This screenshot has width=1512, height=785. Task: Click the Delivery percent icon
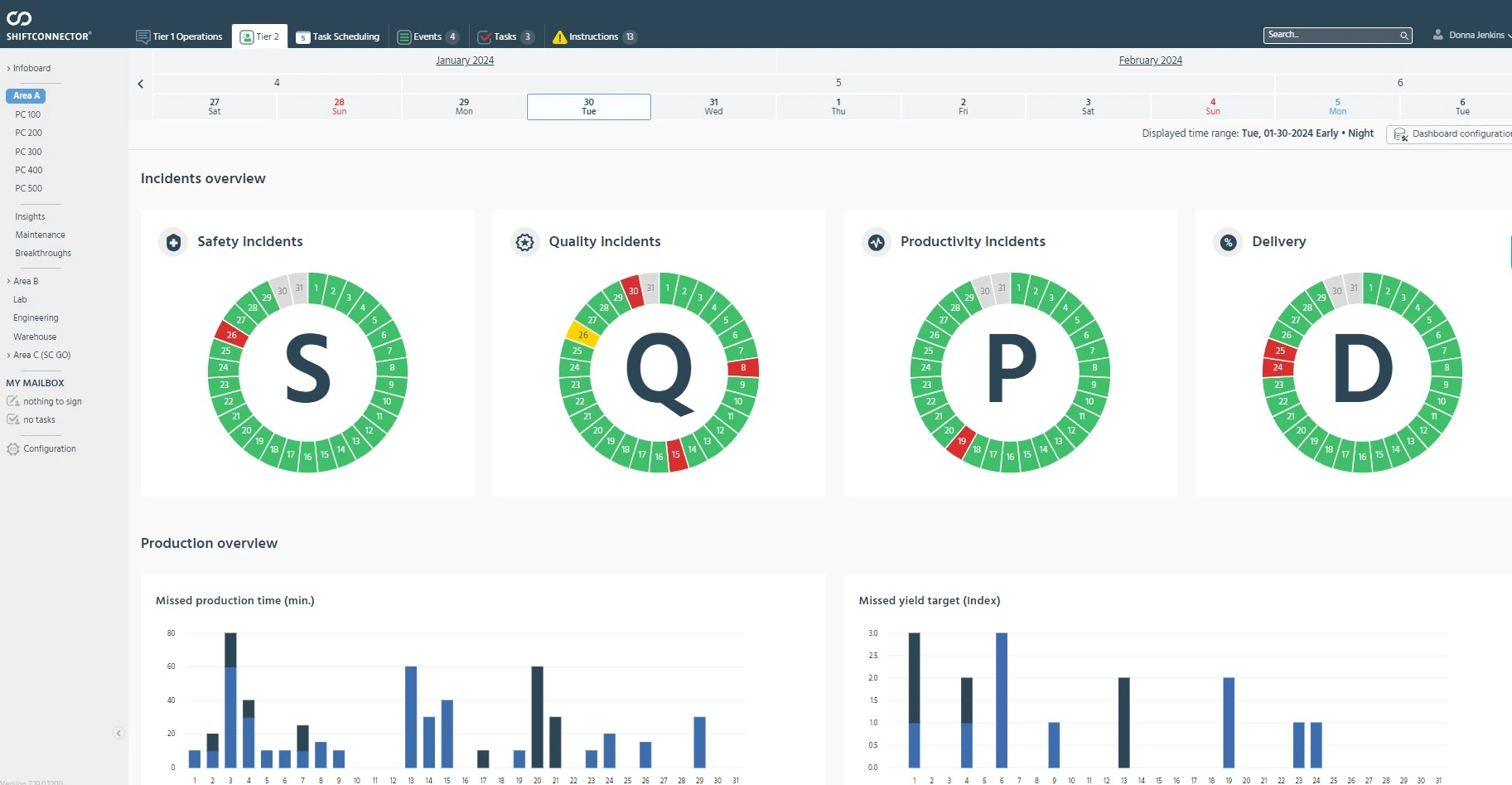point(1228,242)
